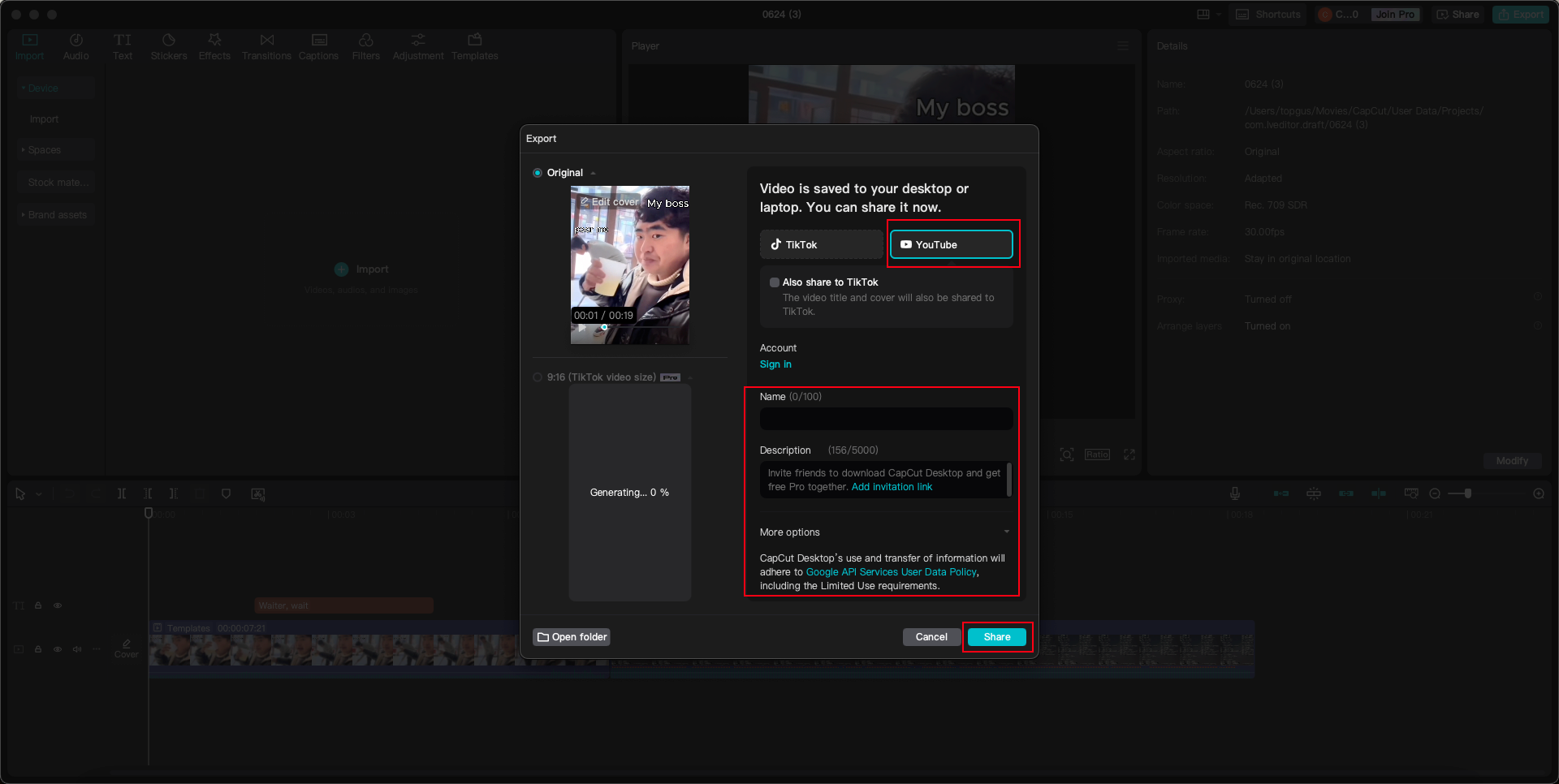Click the Add invitation link text
The width and height of the screenshot is (1559, 784).
892,487
